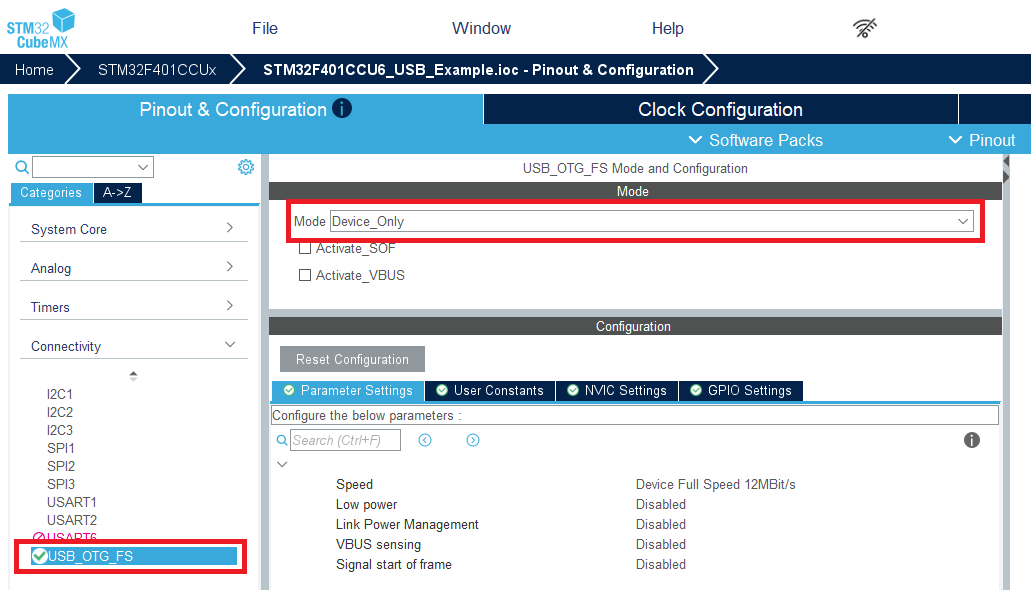
Task: Switch to the Clock Configuration tab
Action: [x=720, y=109]
